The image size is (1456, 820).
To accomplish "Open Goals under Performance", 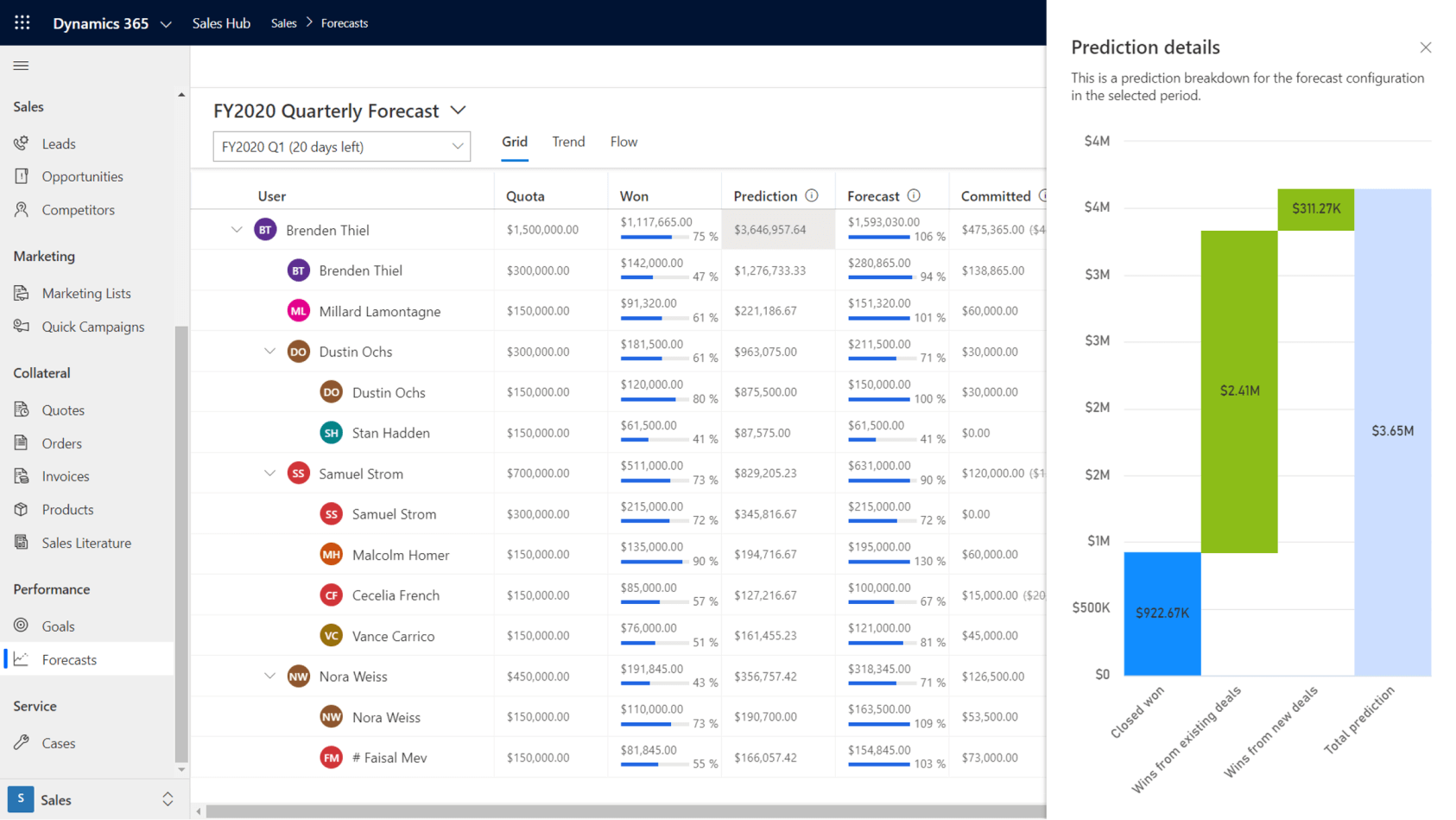I will [58, 626].
